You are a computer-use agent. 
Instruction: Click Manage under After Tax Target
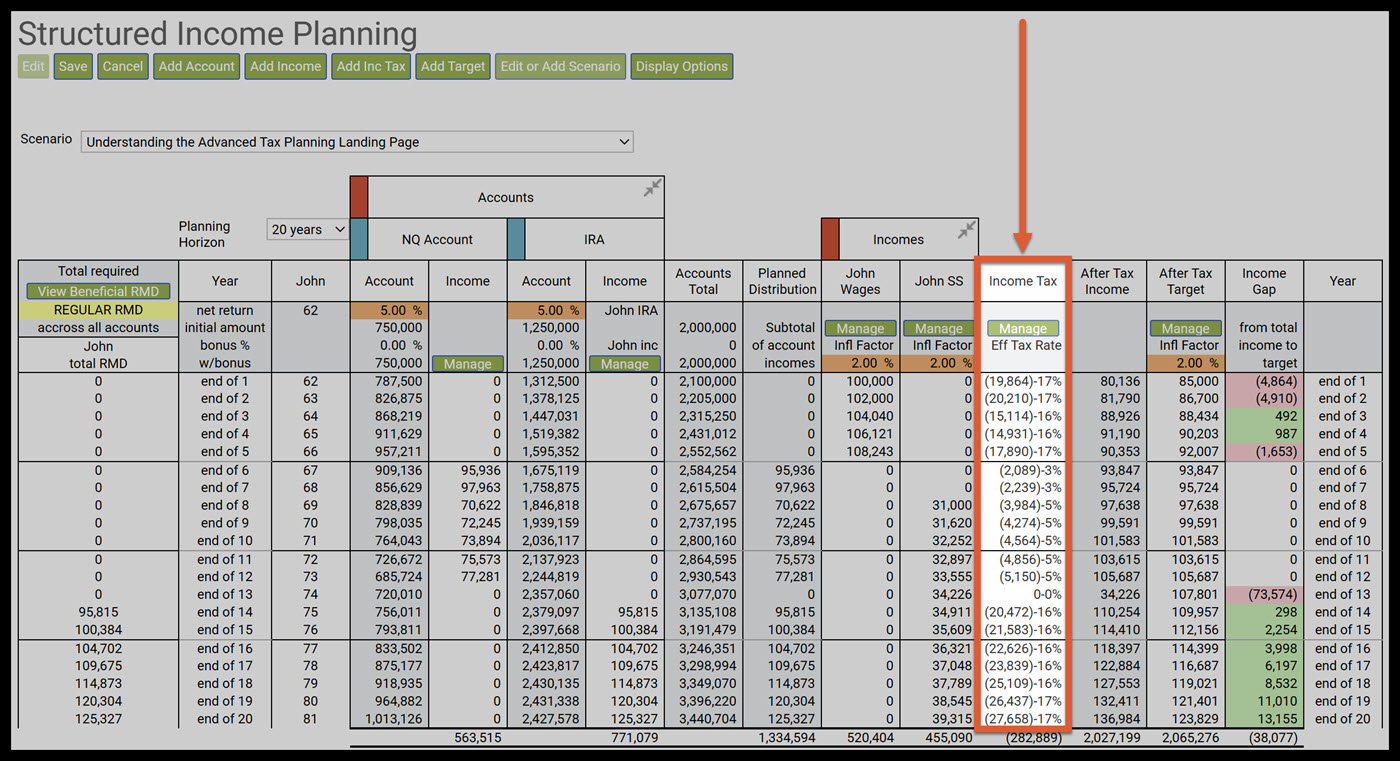click(x=1186, y=328)
